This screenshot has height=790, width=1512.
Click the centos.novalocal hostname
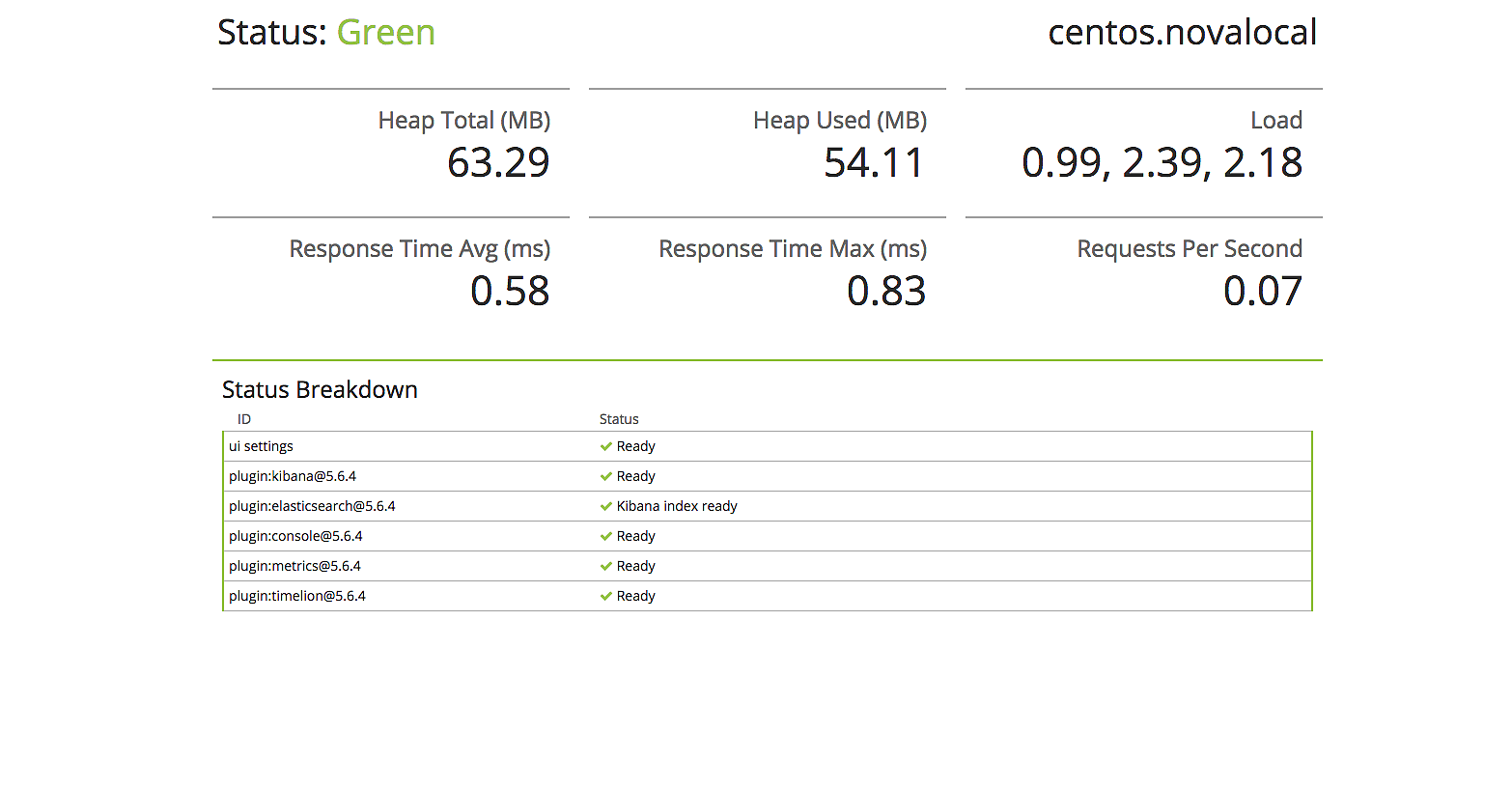pyautogui.click(x=1182, y=33)
